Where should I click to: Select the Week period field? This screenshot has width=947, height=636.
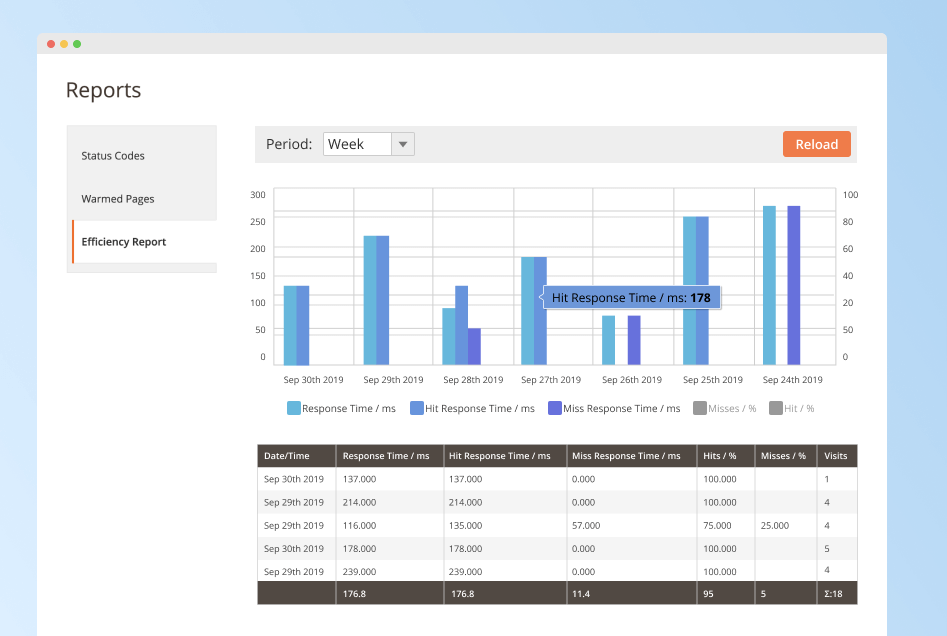pyautogui.click(x=357, y=144)
